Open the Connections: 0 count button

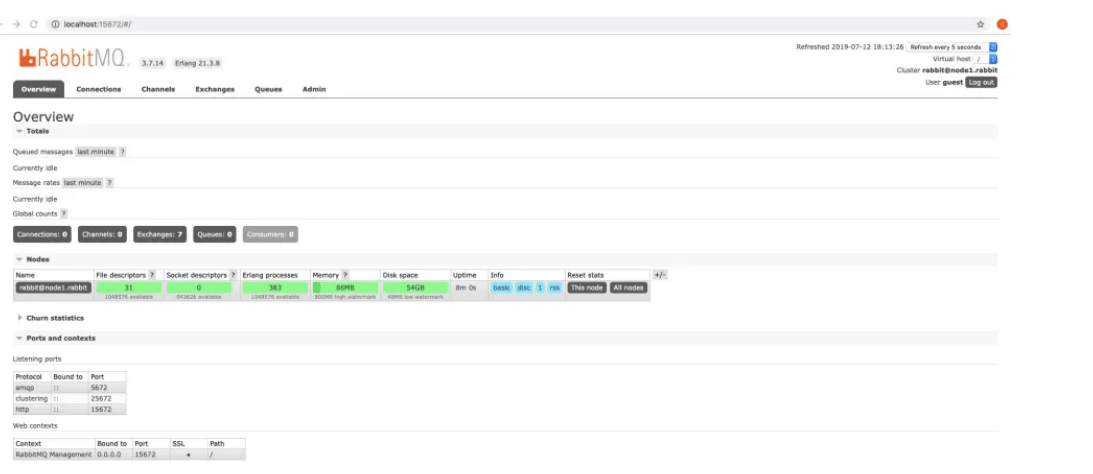click(x=43, y=234)
